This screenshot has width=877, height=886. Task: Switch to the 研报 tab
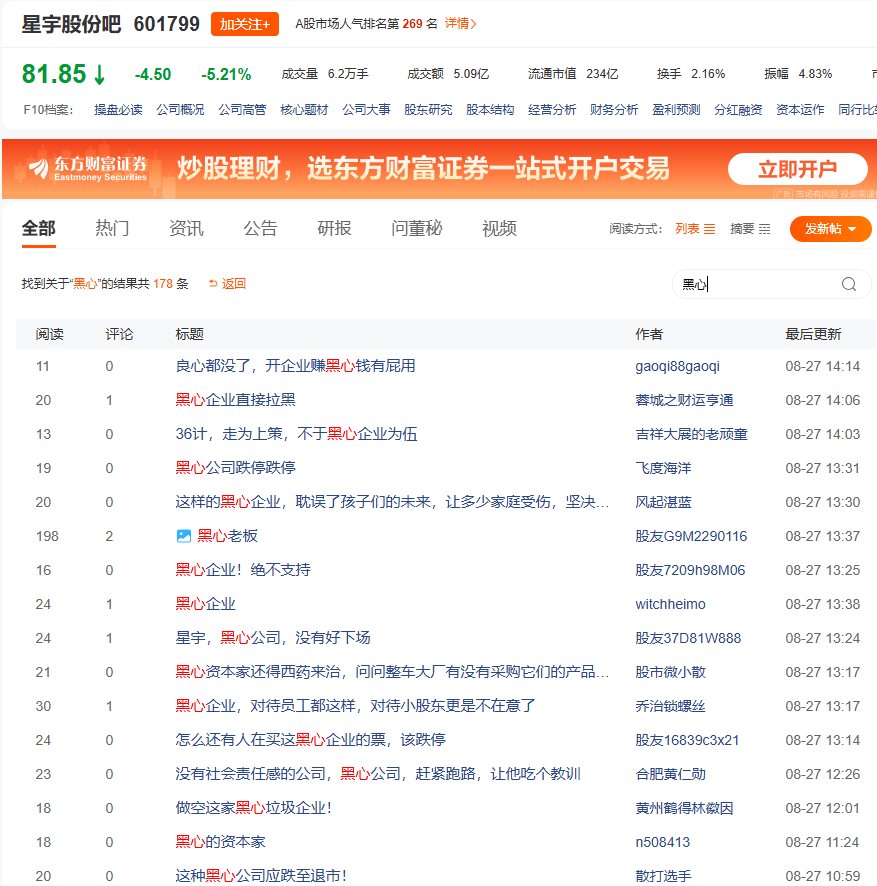coord(335,228)
